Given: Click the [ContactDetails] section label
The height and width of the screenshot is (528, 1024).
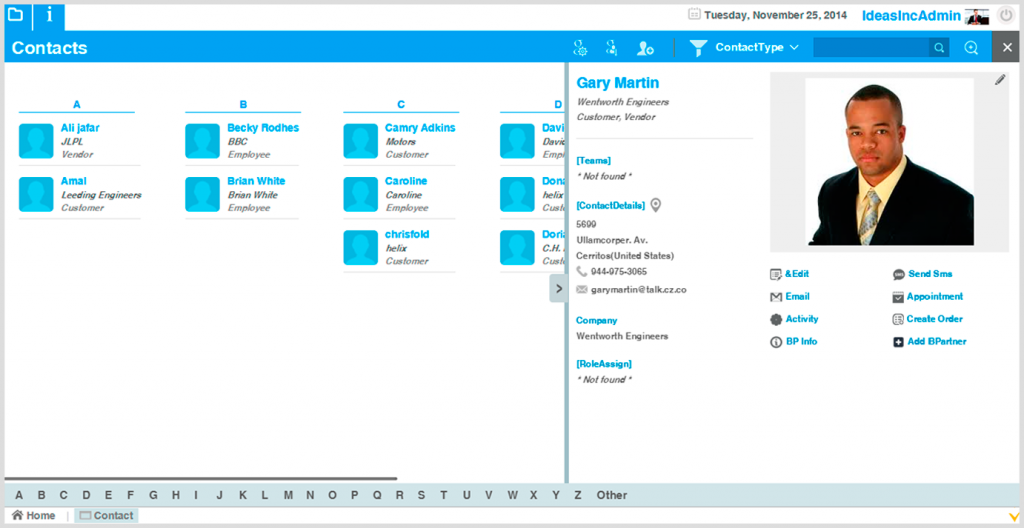Looking at the screenshot, I should point(611,205).
